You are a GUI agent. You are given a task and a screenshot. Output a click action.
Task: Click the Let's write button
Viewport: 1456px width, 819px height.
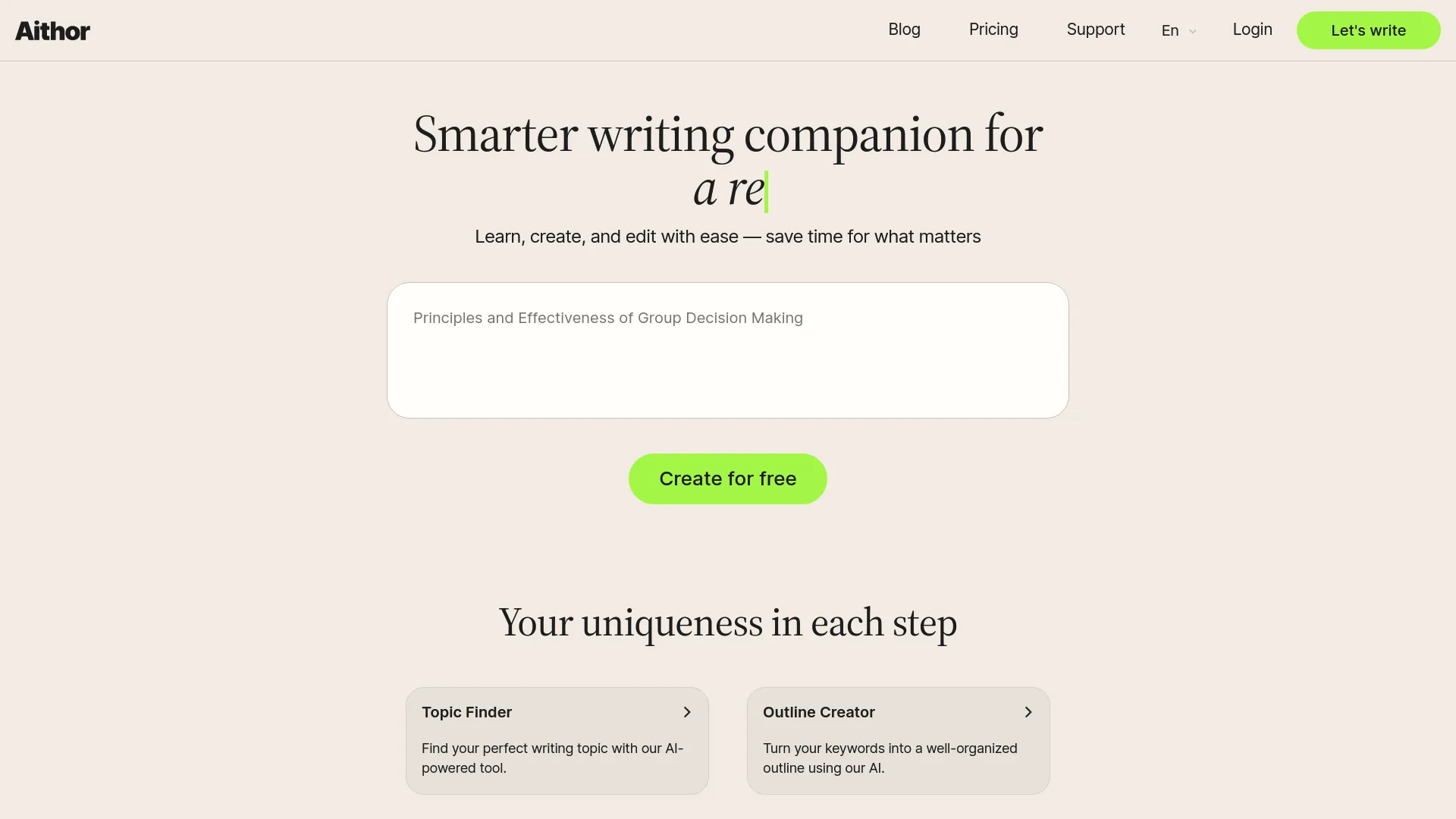[1368, 30]
